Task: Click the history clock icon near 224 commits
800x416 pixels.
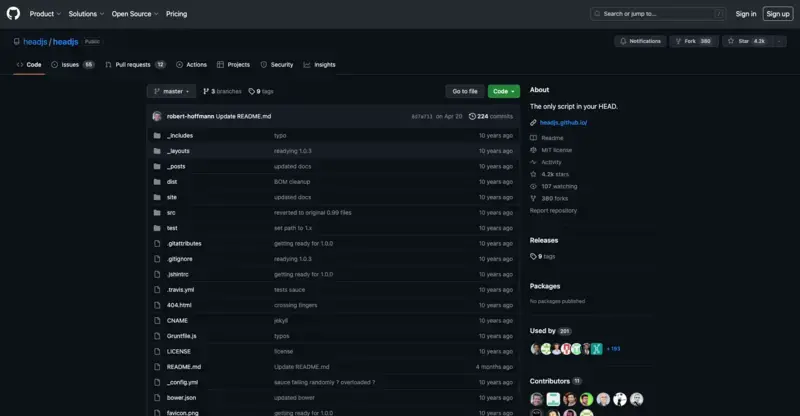Action: [472, 116]
